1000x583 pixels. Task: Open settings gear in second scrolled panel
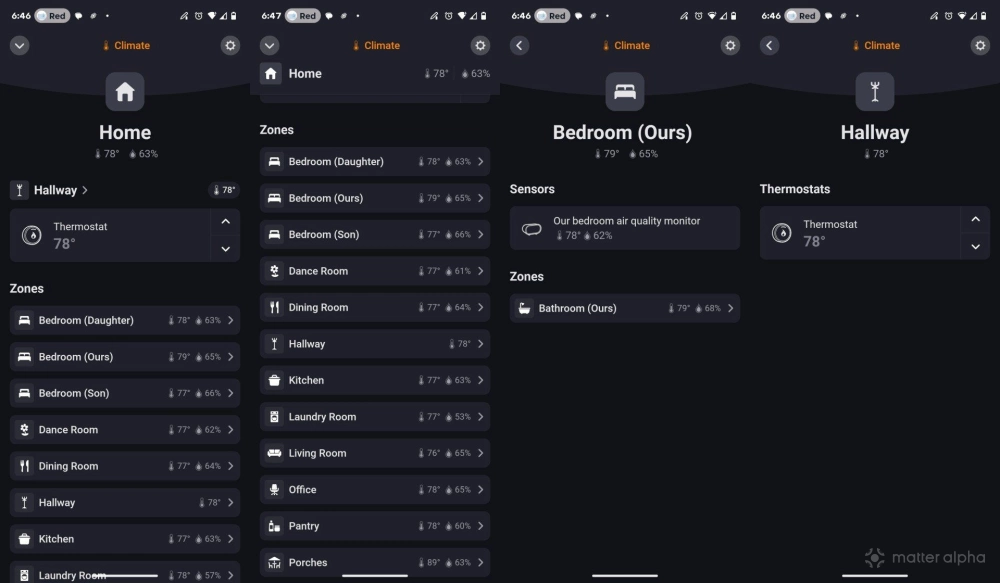click(480, 45)
